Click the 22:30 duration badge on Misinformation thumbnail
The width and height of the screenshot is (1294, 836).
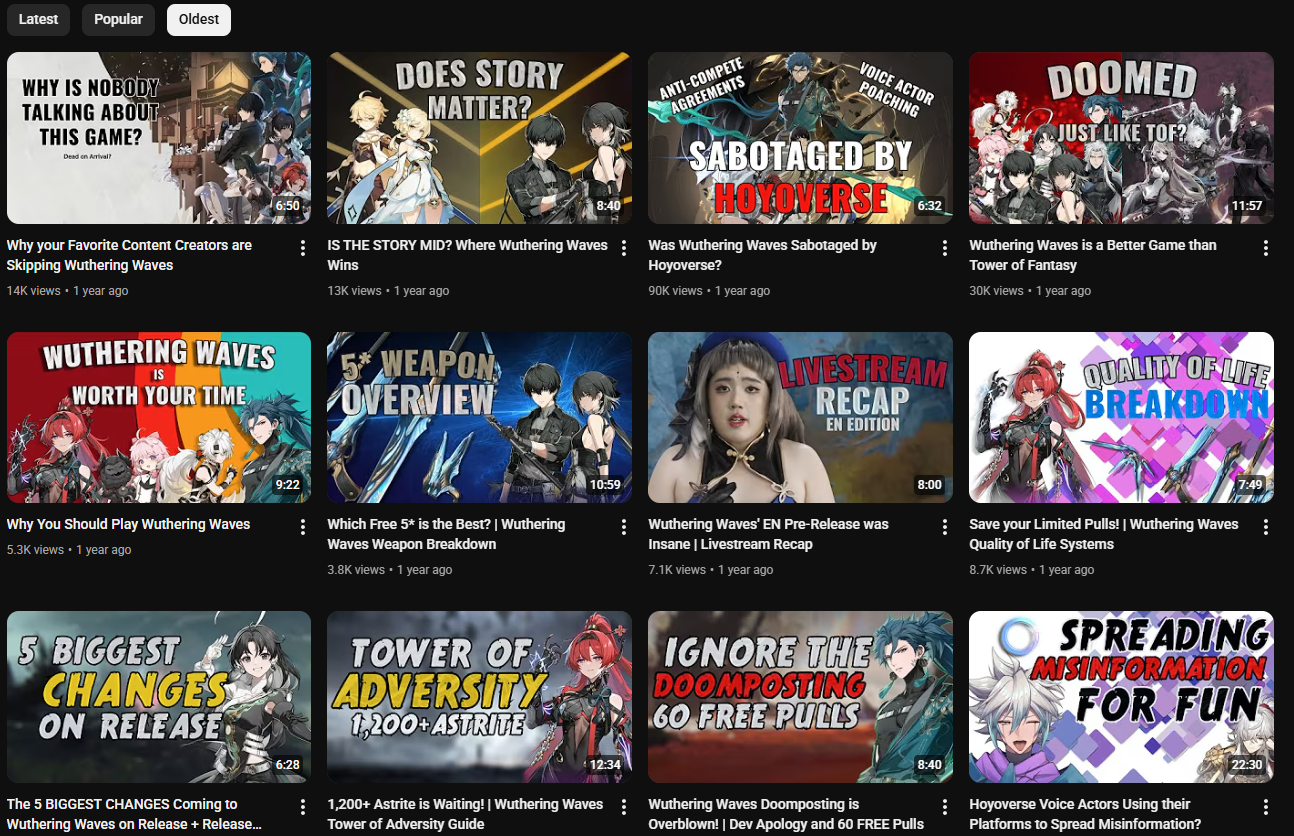point(1247,765)
